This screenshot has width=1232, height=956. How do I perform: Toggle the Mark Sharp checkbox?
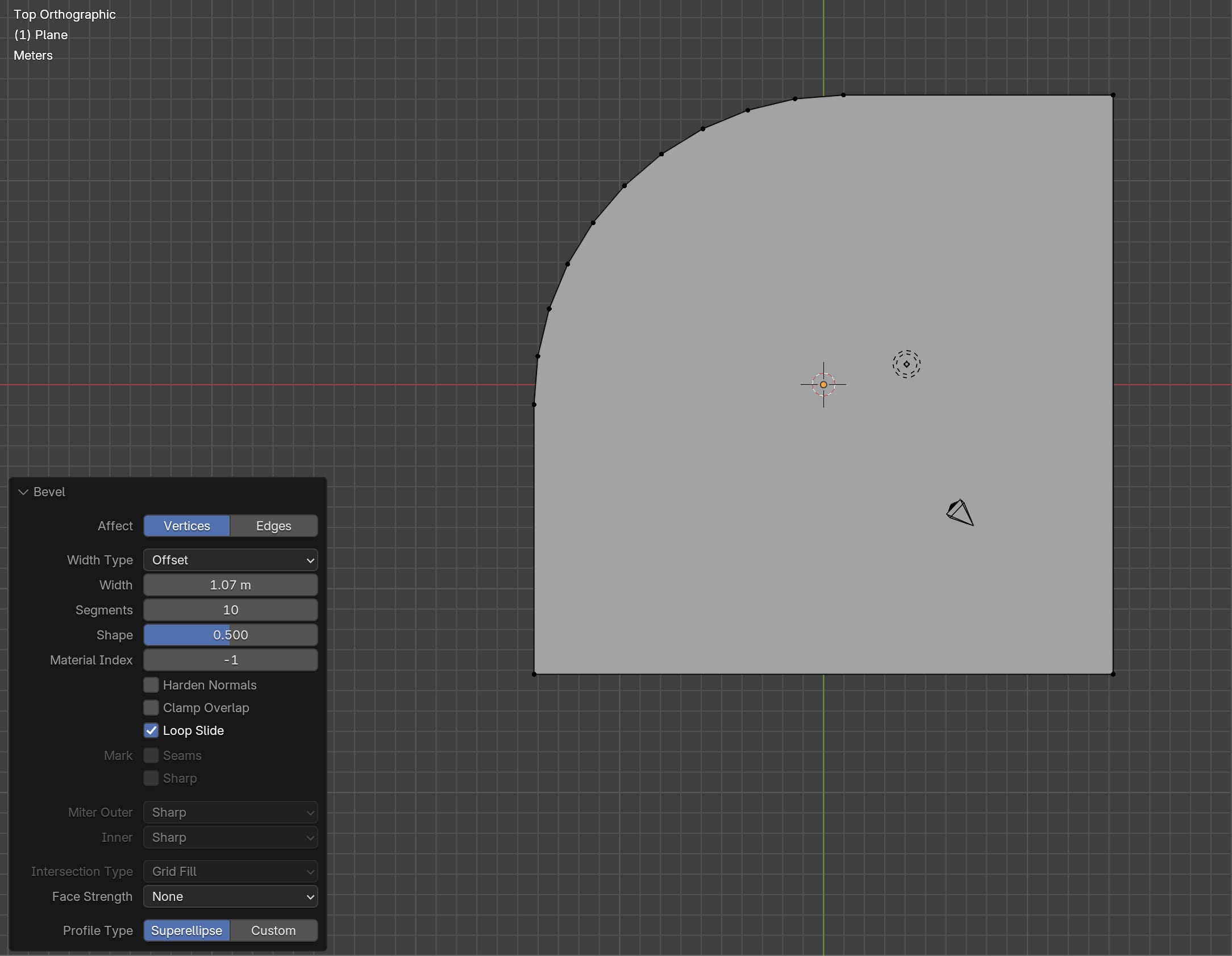pos(151,778)
